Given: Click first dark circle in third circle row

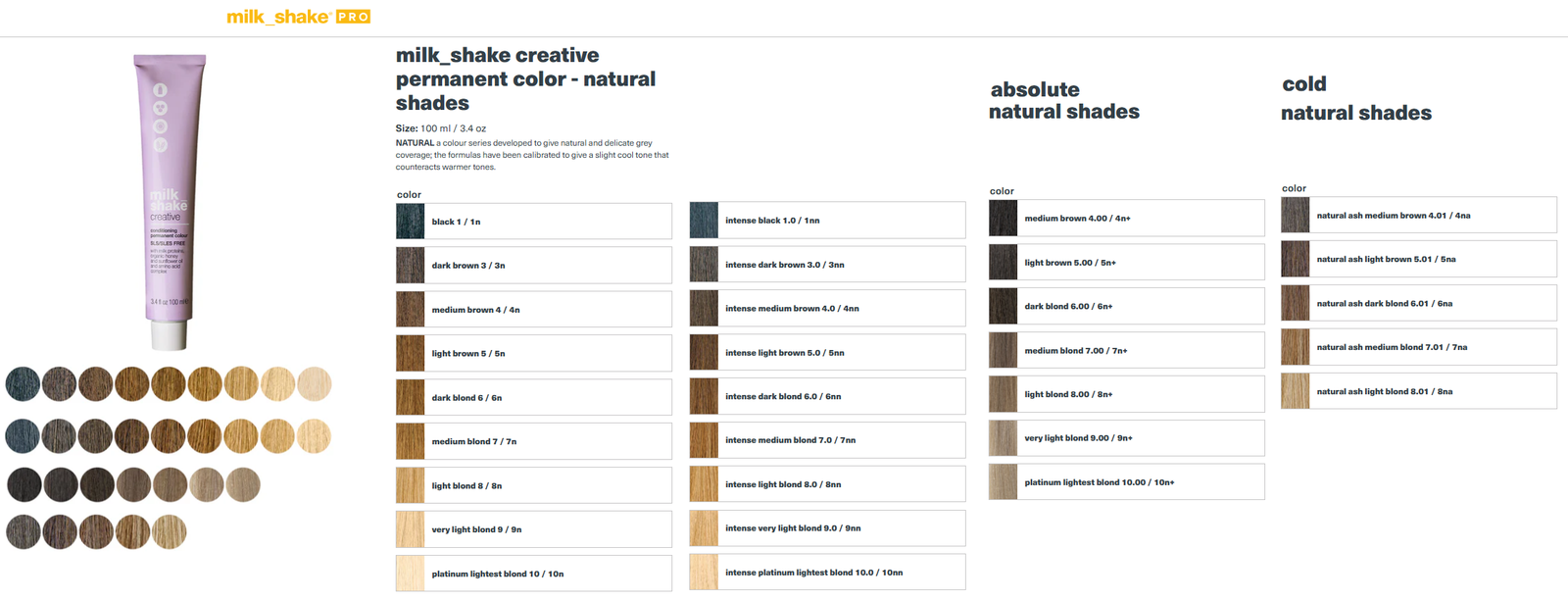Looking at the screenshot, I should (x=24, y=484).
